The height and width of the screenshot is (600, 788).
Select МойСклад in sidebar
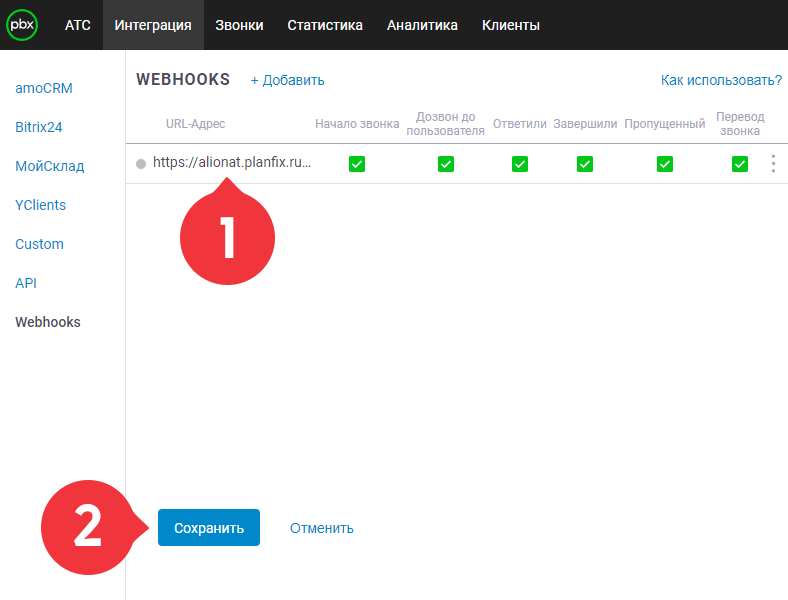[50, 166]
